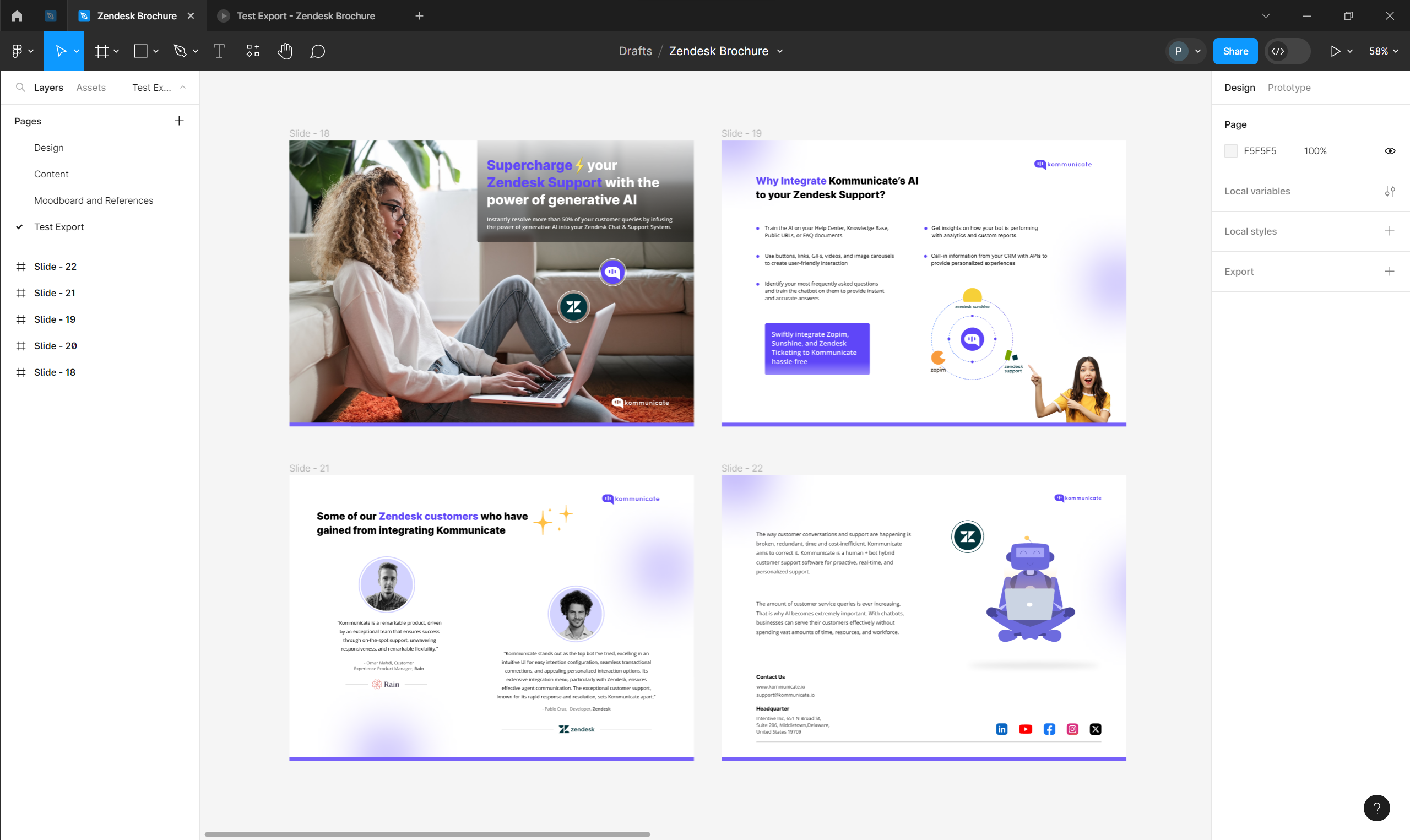Open the help question mark button
Viewport: 1410px width, 840px height.
click(x=1376, y=808)
